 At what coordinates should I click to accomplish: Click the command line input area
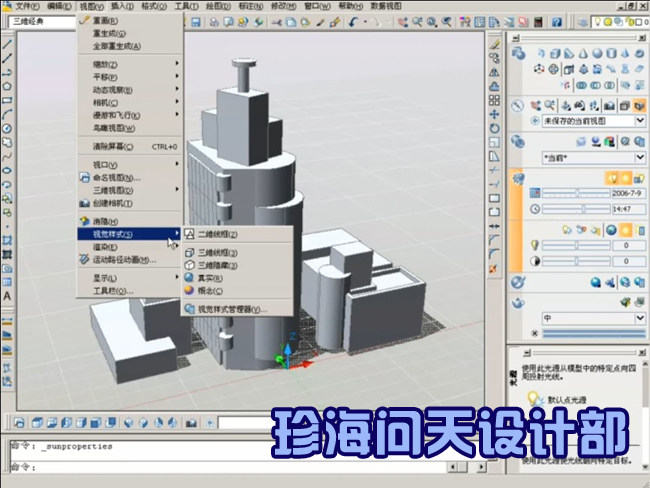pos(228,467)
